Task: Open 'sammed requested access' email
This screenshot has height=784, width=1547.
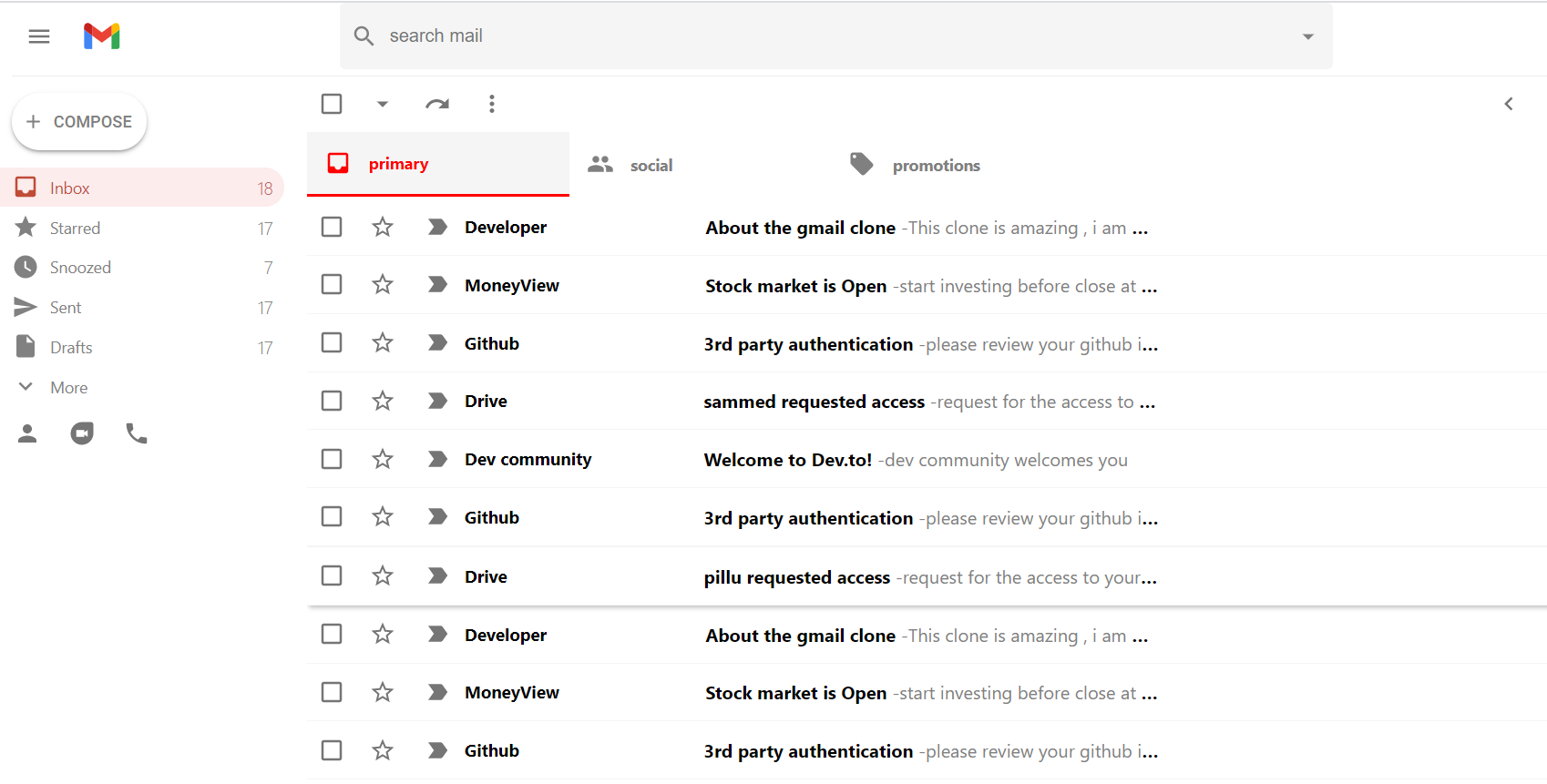Action: (927, 401)
